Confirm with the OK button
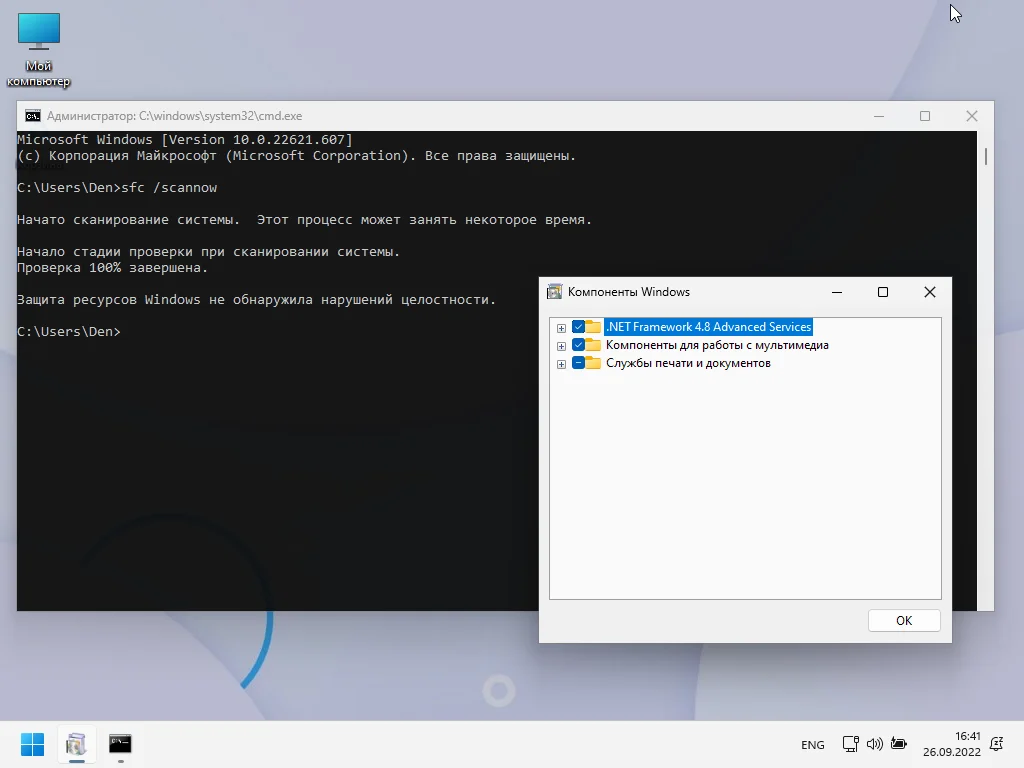1024x768 pixels. pyautogui.click(x=904, y=620)
